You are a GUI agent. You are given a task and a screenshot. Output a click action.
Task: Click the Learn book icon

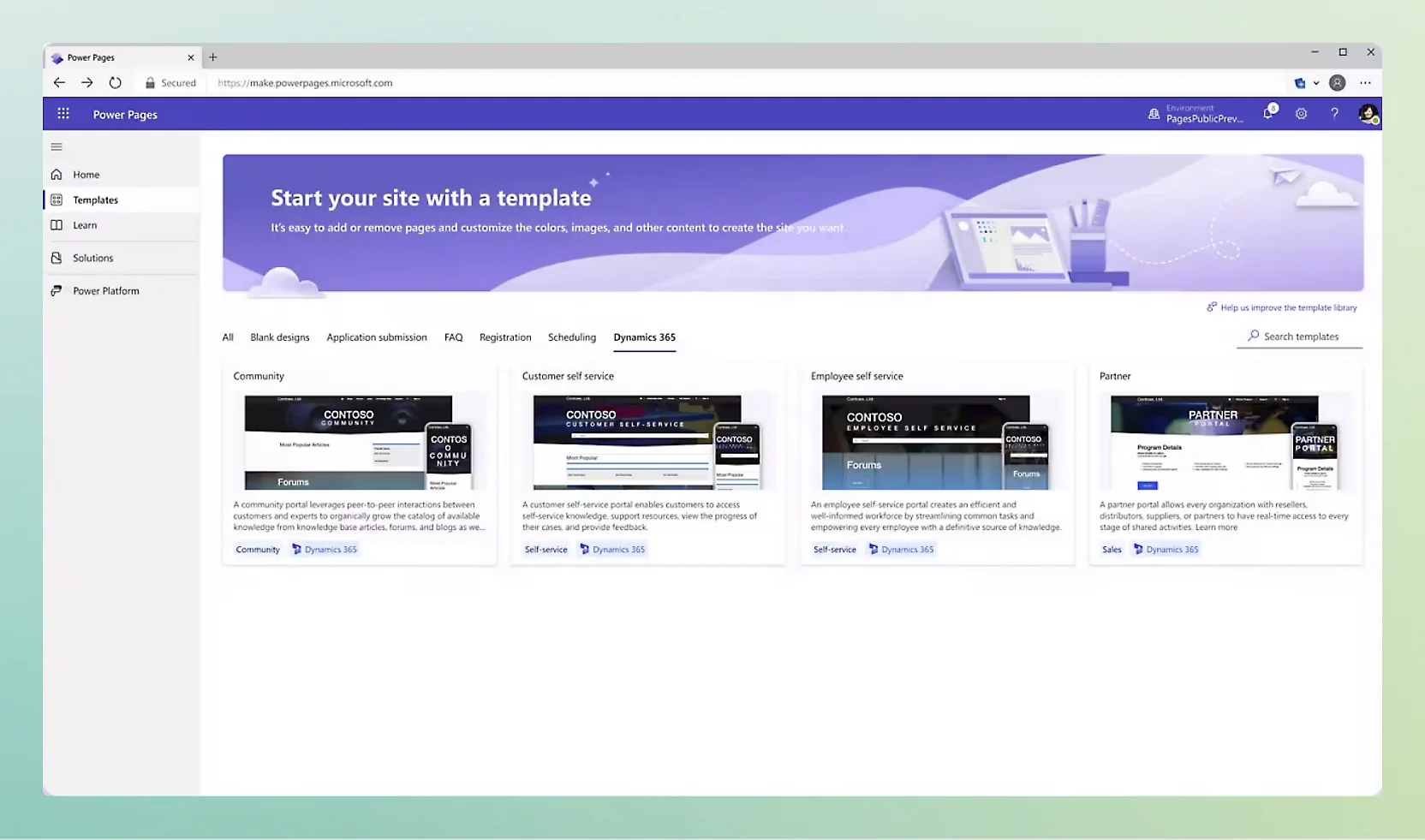[57, 225]
